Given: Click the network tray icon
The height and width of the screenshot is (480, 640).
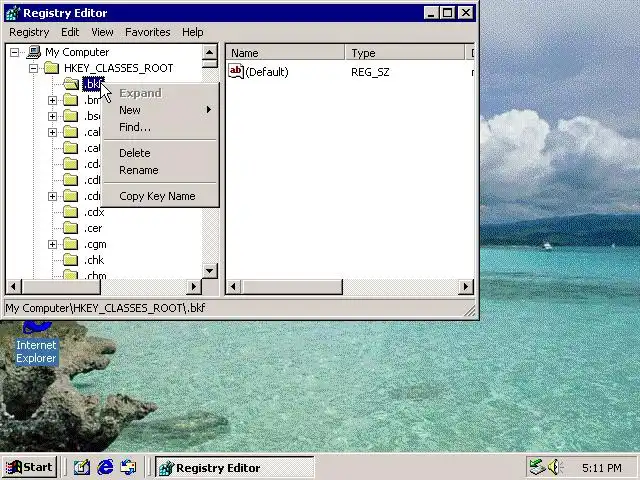Looking at the screenshot, I should (537, 467).
